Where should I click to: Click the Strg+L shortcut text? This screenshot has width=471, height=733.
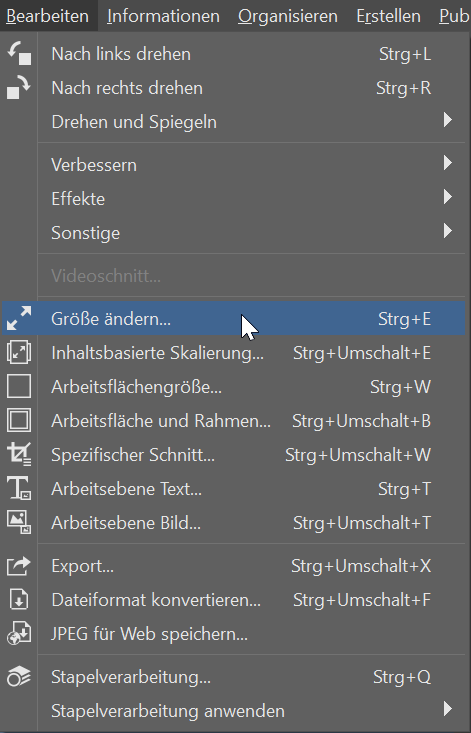(405, 54)
